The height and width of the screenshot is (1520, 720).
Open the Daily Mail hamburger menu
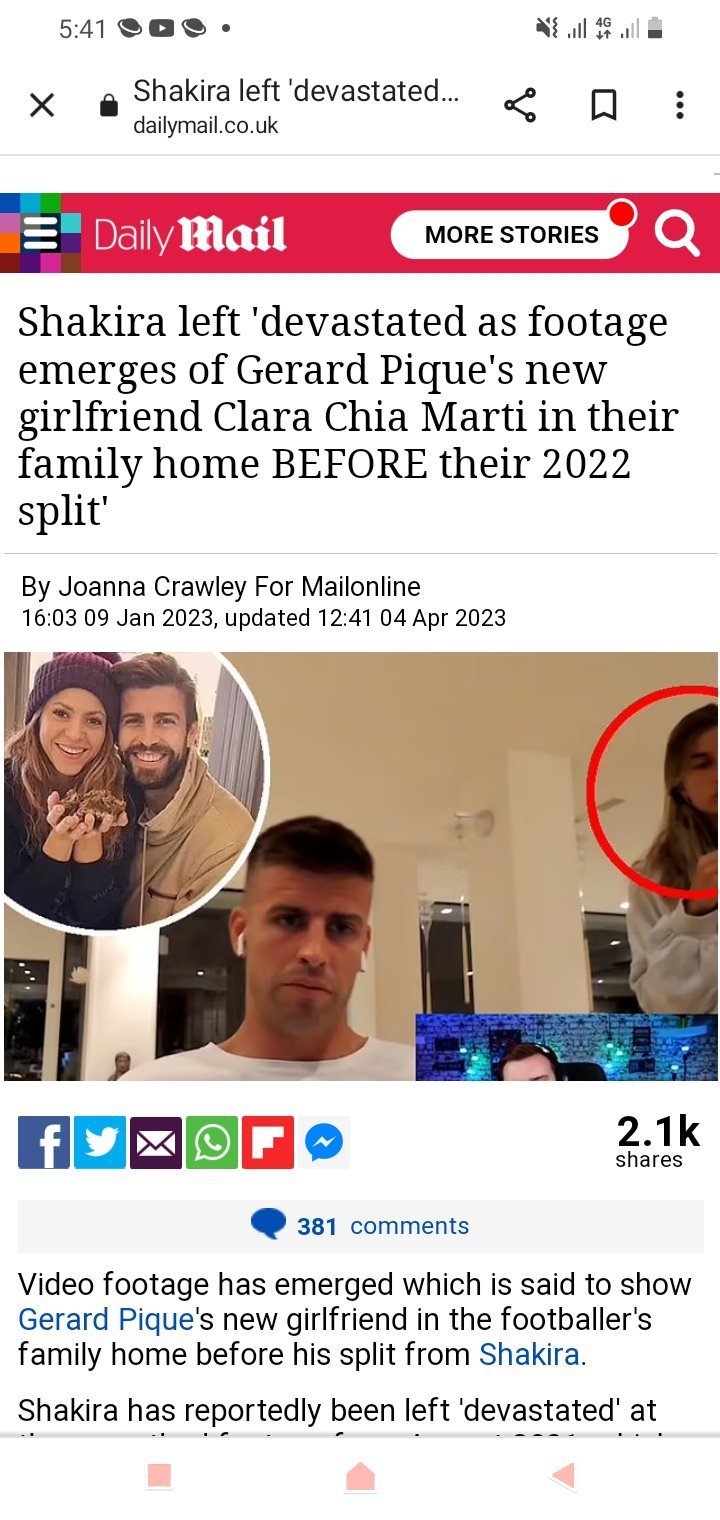(40, 233)
